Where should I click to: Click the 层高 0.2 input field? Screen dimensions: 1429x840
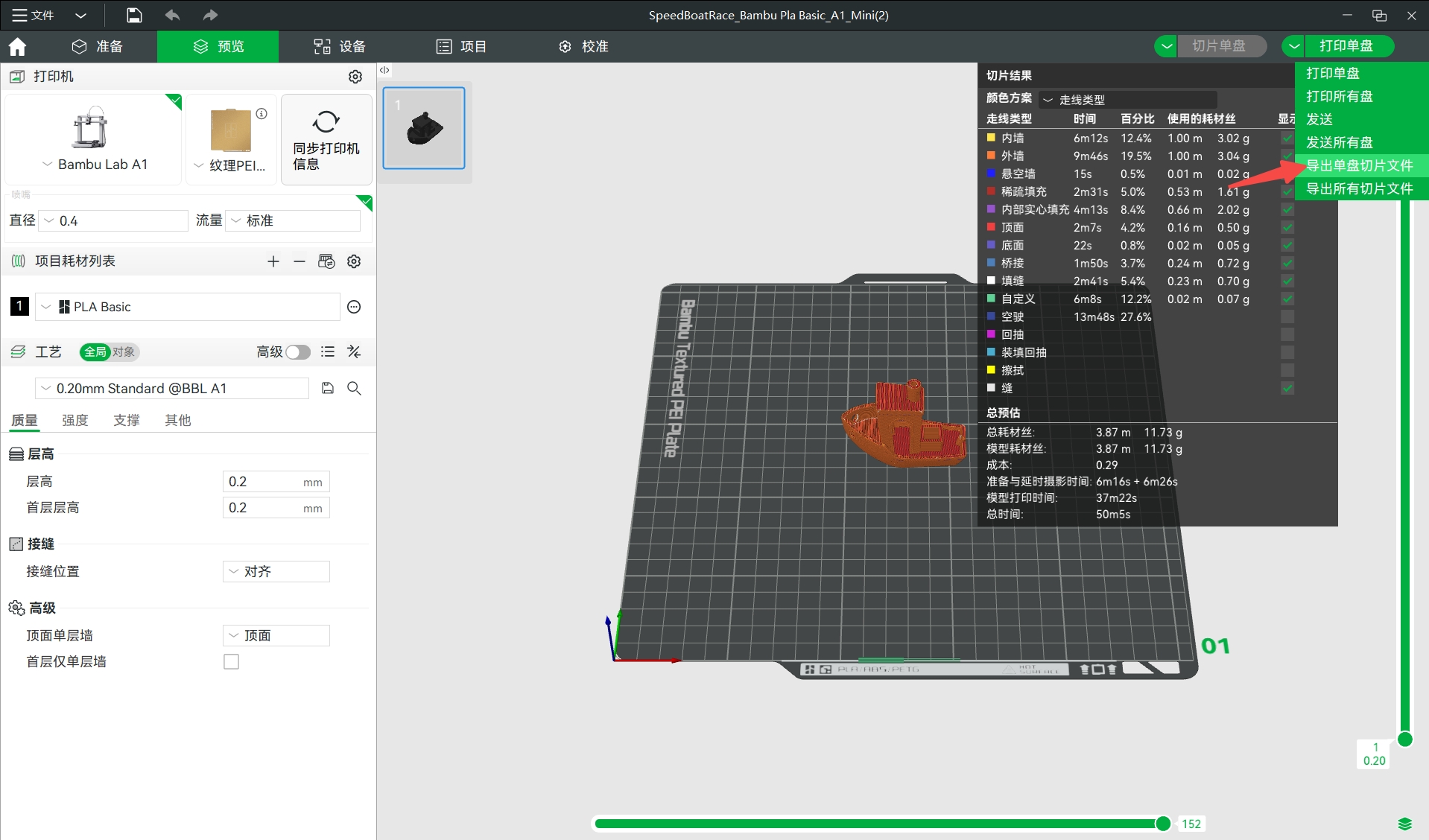(276, 482)
